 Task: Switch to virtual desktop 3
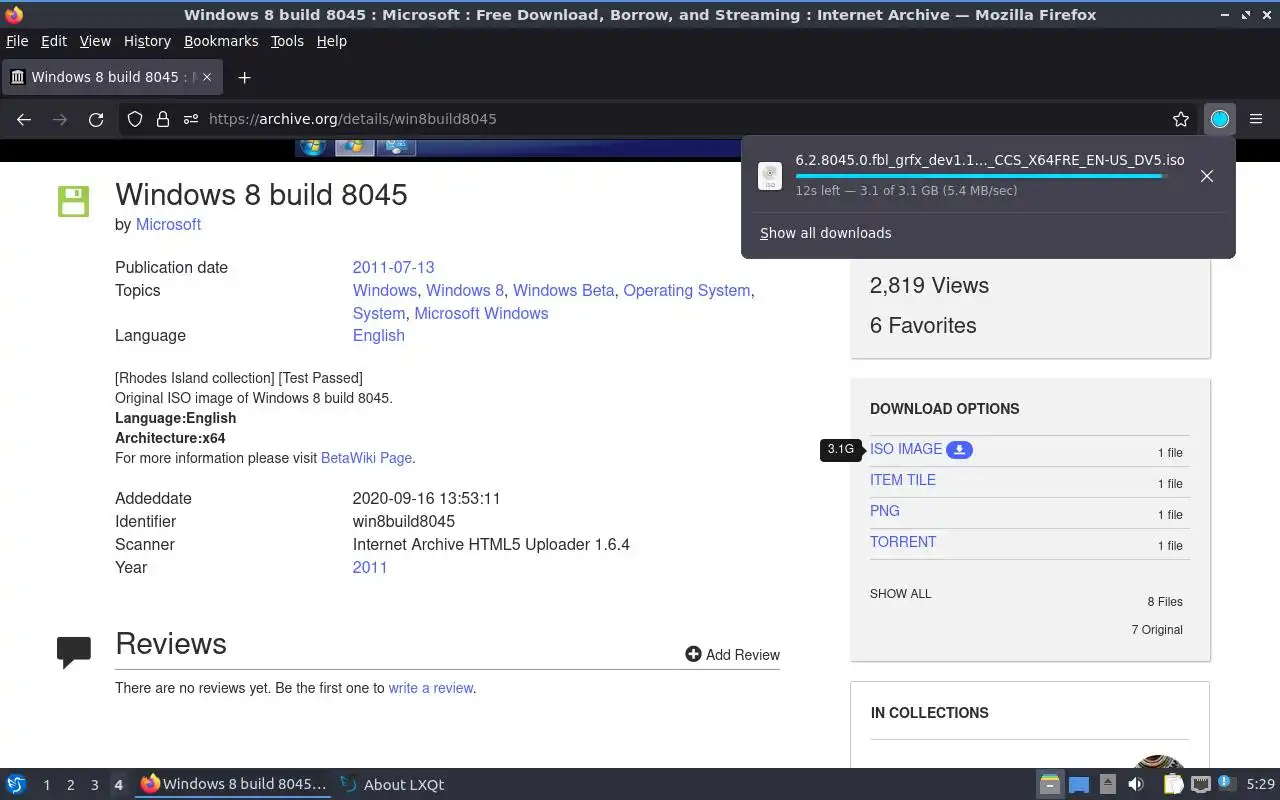click(x=94, y=785)
